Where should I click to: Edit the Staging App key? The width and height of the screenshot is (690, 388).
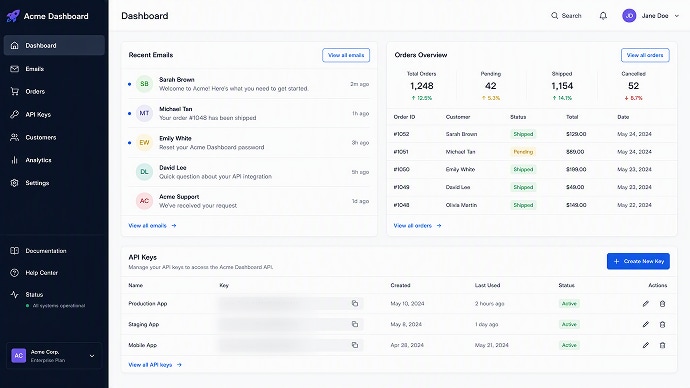point(646,324)
